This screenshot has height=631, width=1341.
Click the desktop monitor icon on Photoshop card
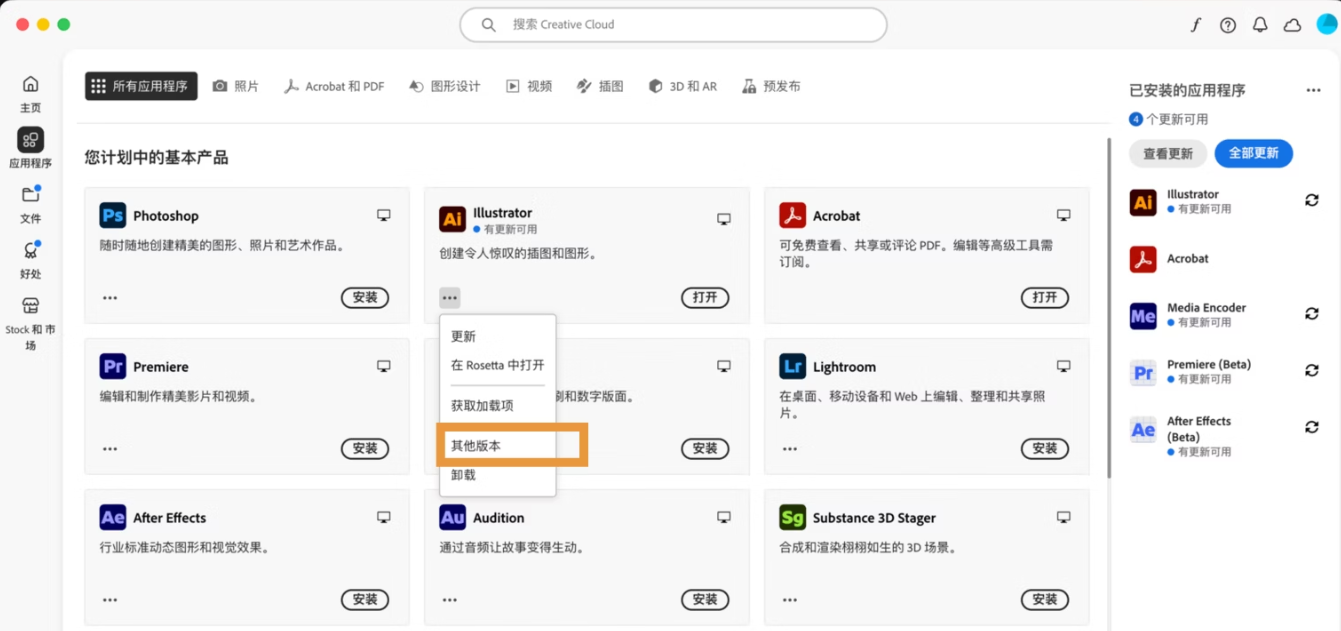384,215
